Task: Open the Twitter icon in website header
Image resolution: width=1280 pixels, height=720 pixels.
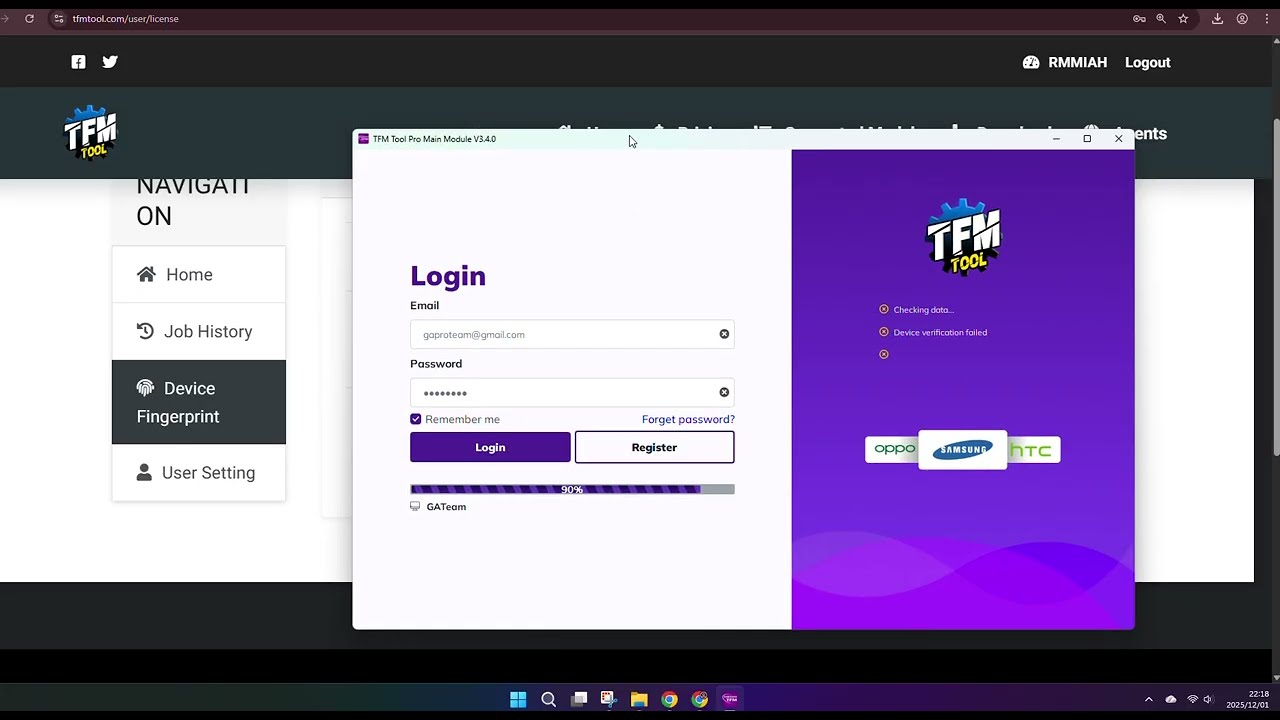Action: tap(110, 62)
